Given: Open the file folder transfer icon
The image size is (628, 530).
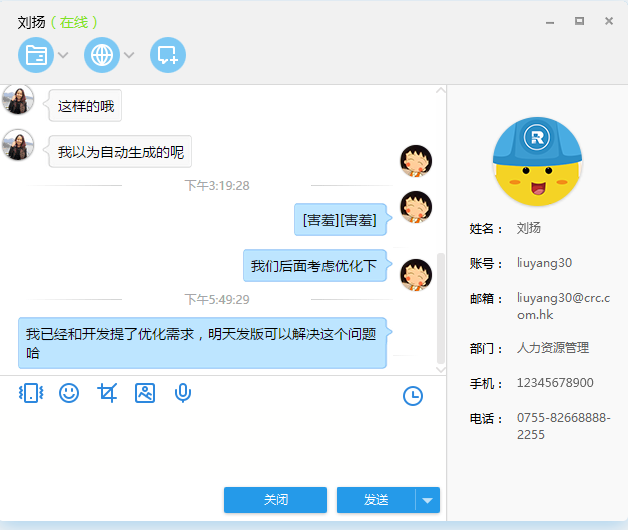Looking at the screenshot, I should coord(35,55).
